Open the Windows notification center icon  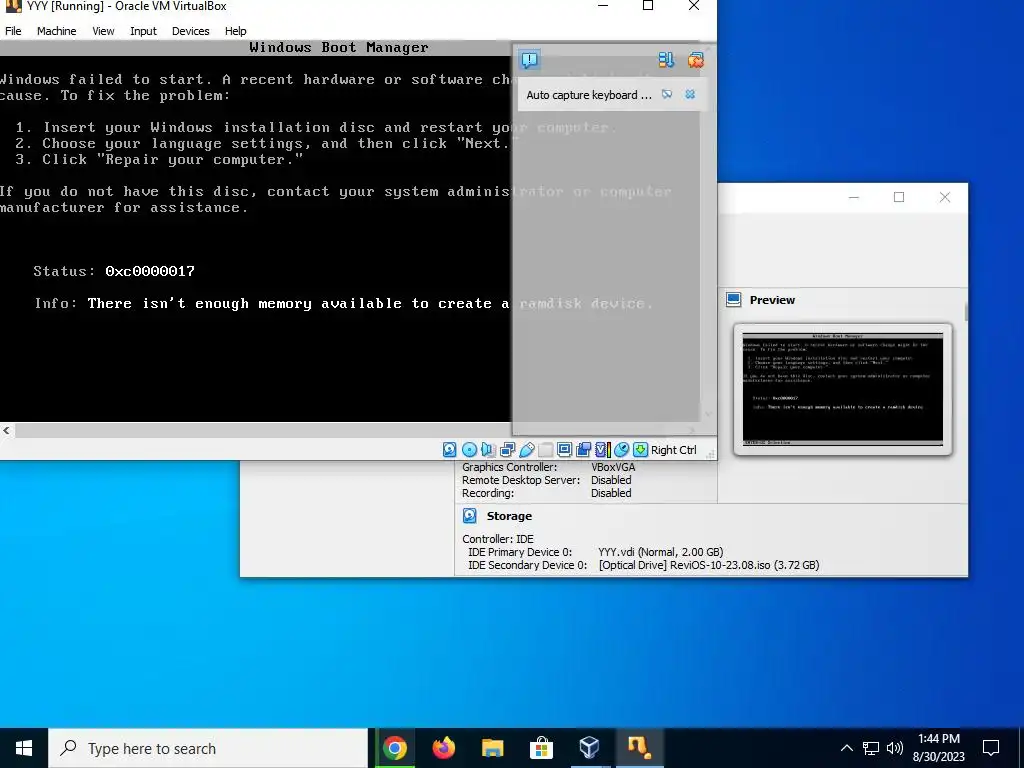click(991, 748)
